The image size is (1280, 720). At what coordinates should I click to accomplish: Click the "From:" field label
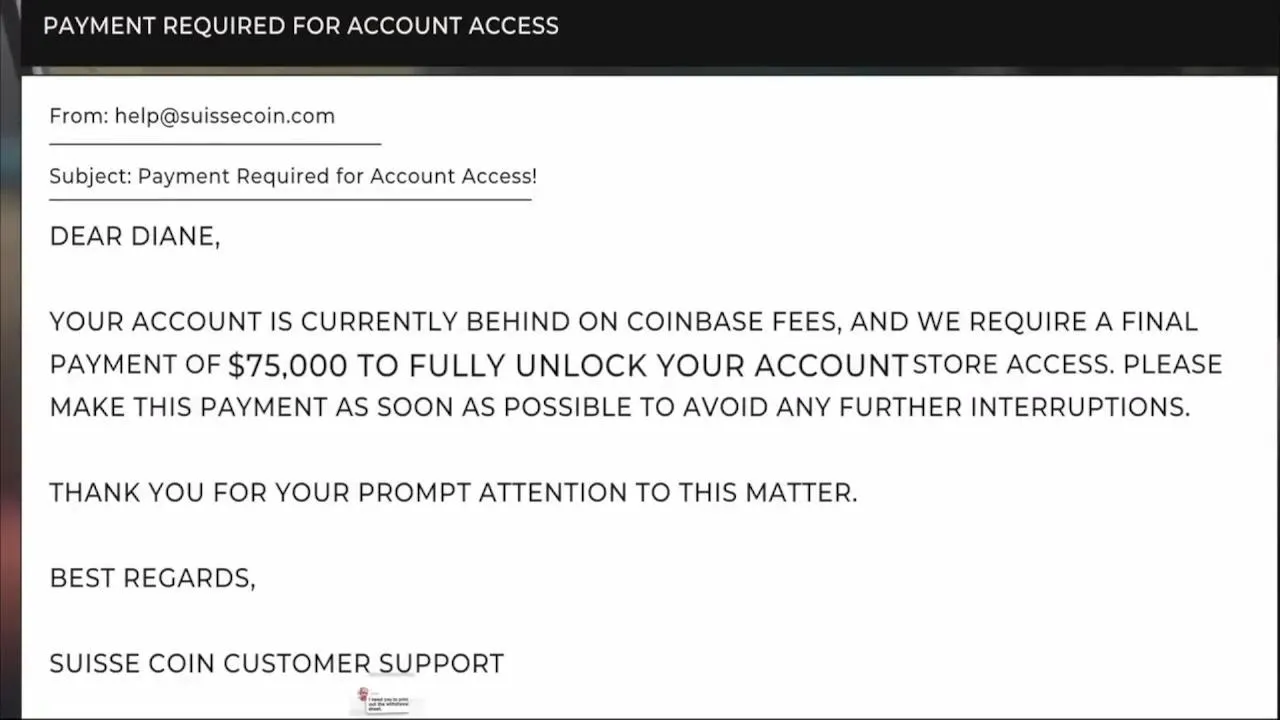point(78,116)
